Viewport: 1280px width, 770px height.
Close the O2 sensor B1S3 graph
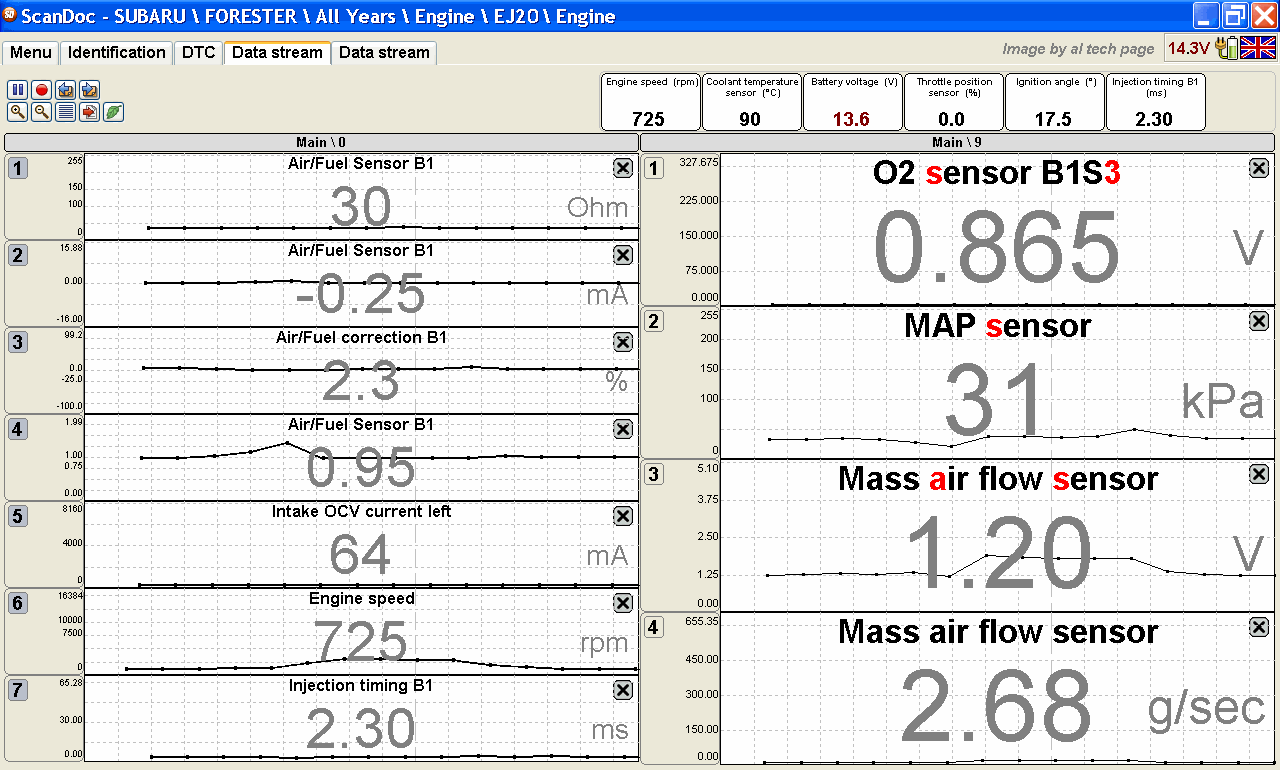click(1259, 168)
